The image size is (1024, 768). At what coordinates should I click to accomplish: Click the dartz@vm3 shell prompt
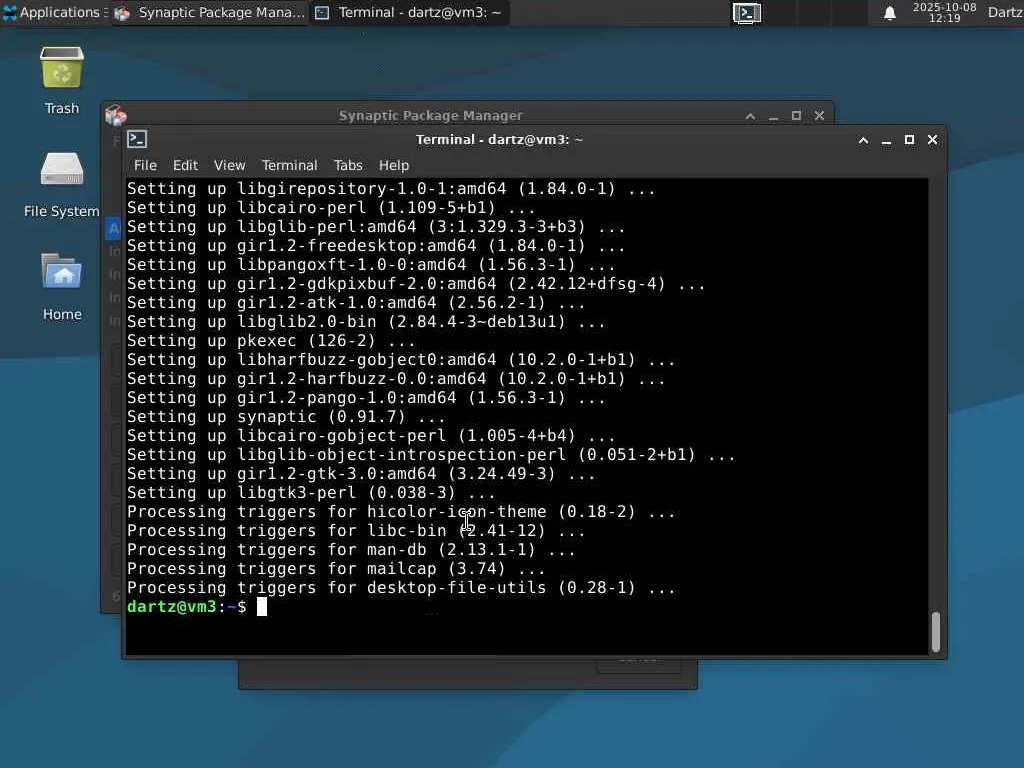tap(187, 607)
